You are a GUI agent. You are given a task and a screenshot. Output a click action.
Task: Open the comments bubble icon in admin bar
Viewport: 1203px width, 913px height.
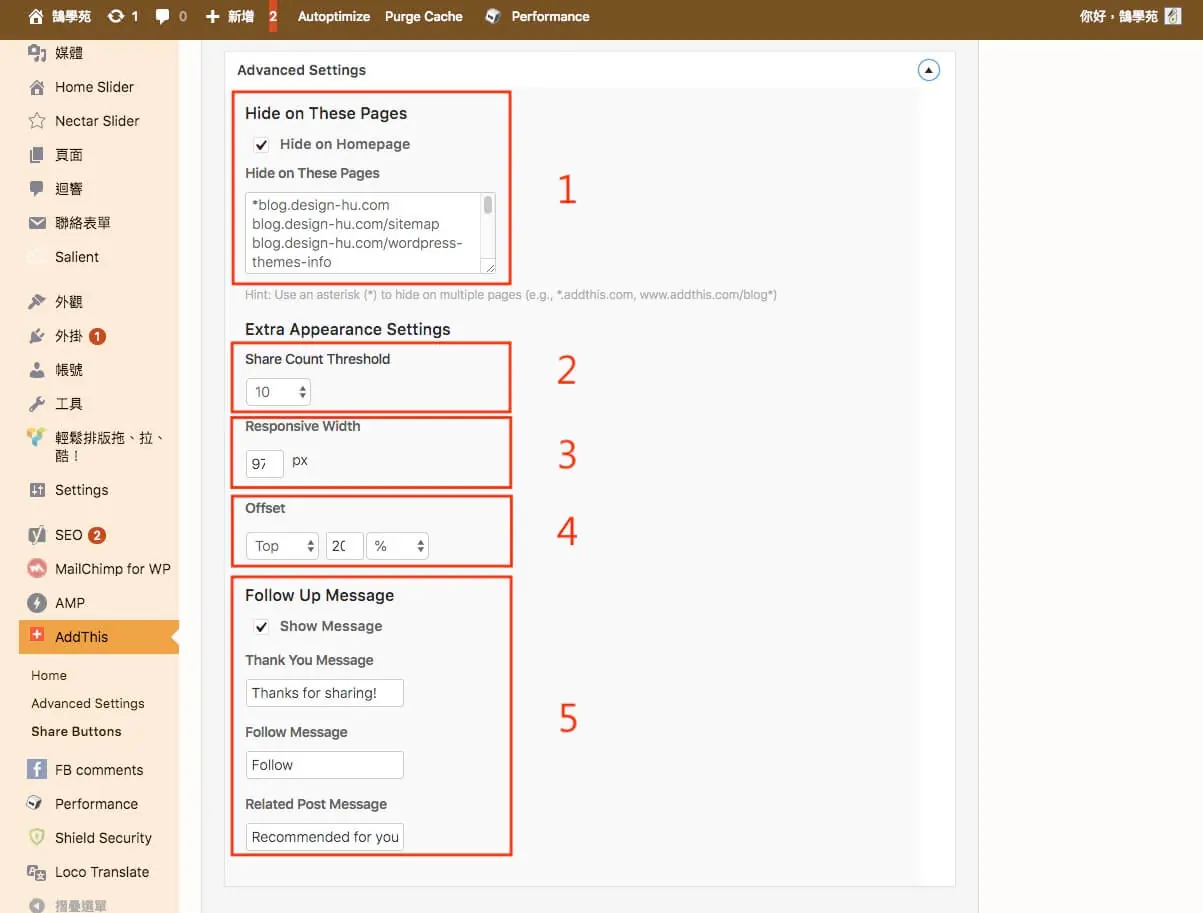(x=163, y=16)
